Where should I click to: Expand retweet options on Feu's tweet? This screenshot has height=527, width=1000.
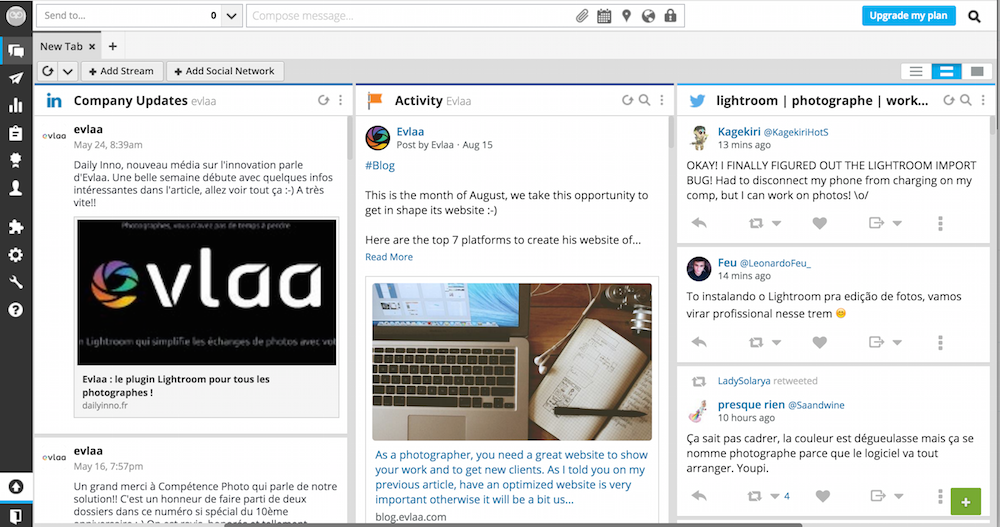[x=776, y=343]
